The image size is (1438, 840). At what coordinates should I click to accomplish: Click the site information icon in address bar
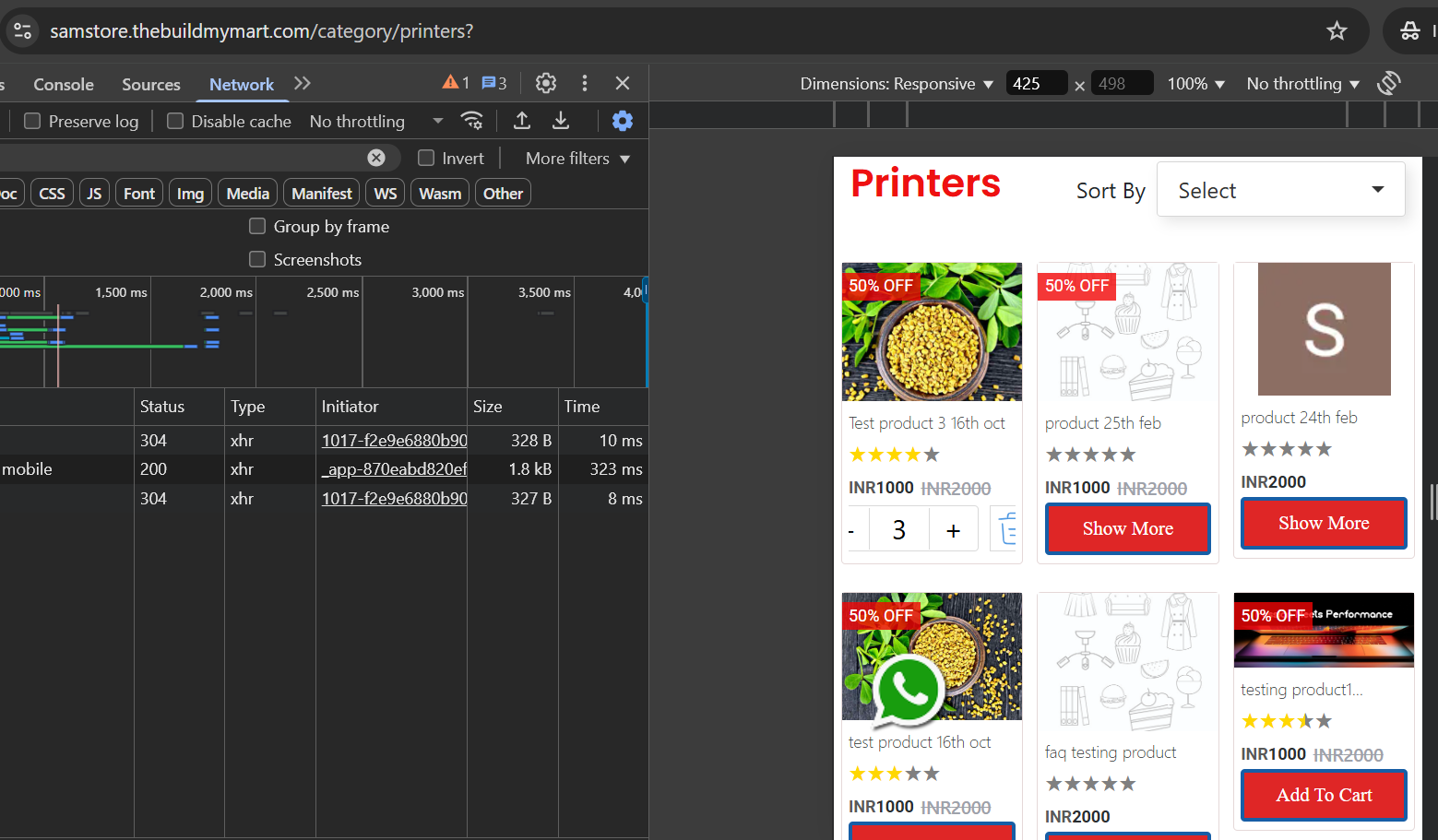click(x=22, y=30)
